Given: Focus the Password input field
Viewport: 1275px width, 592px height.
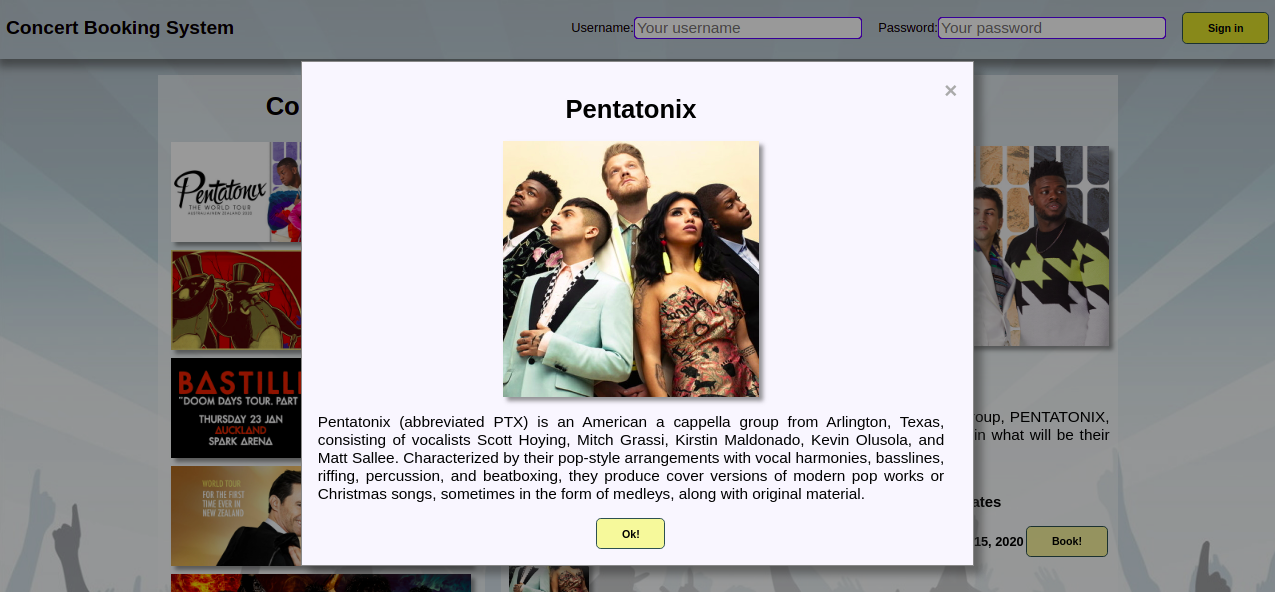Looking at the screenshot, I should 1051,28.
